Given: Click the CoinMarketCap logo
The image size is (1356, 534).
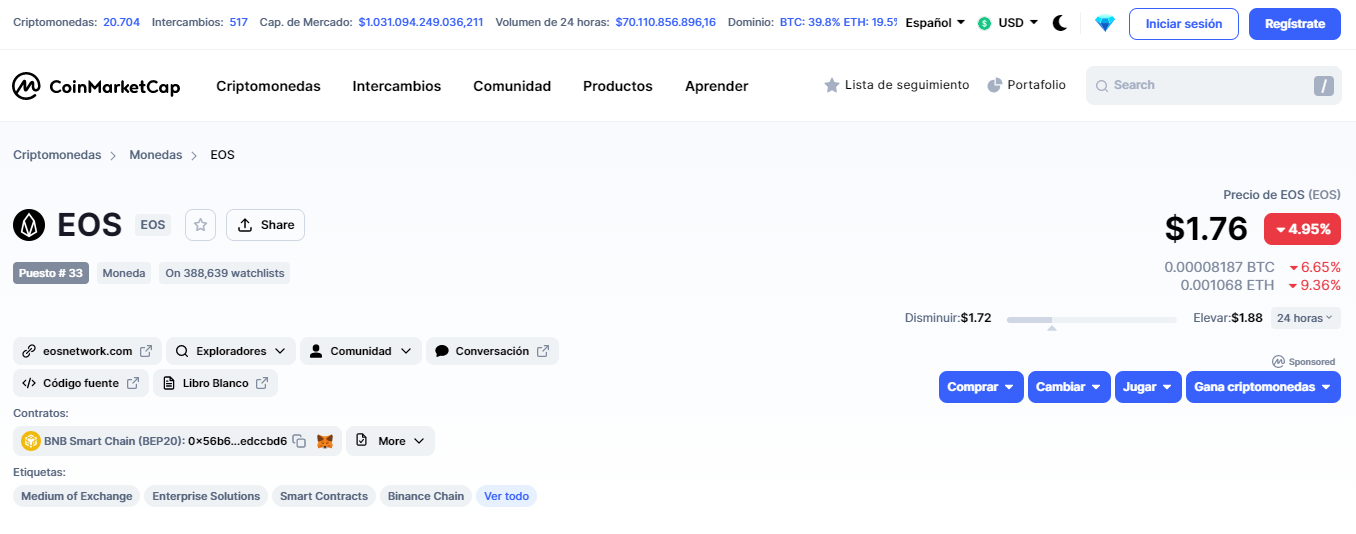Looking at the screenshot, I should point(96,86).
